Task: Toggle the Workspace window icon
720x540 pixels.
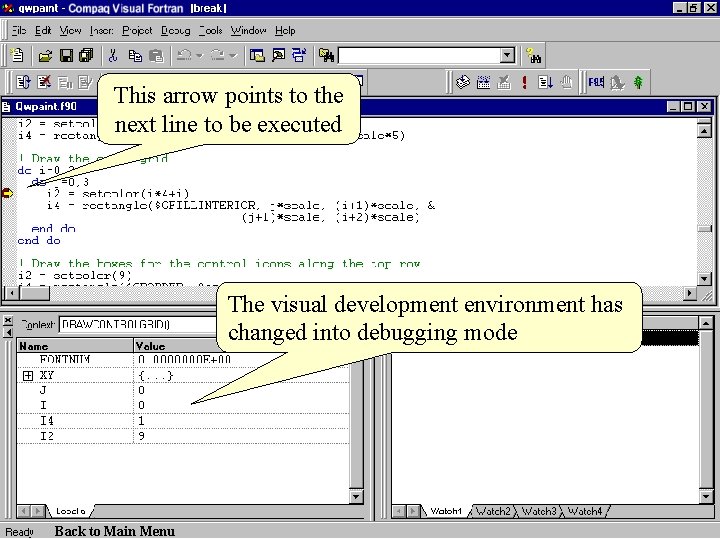Action: tap(257, 56)
